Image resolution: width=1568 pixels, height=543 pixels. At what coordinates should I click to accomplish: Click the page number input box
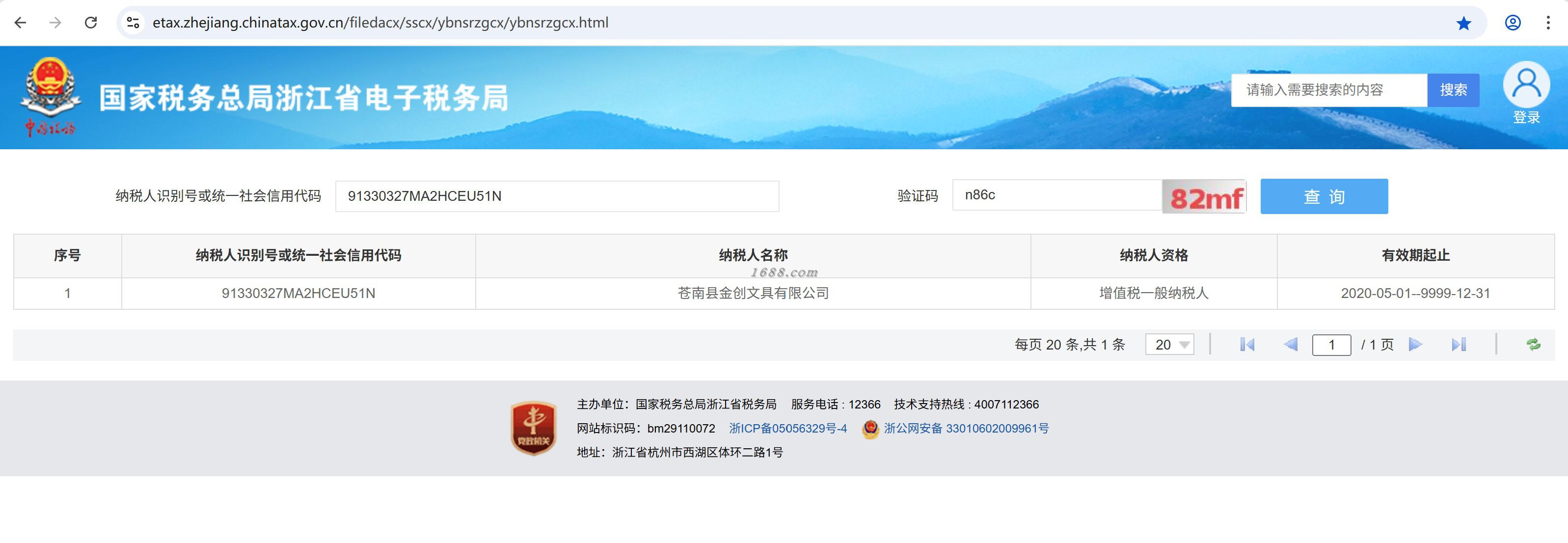(1331, 345)
